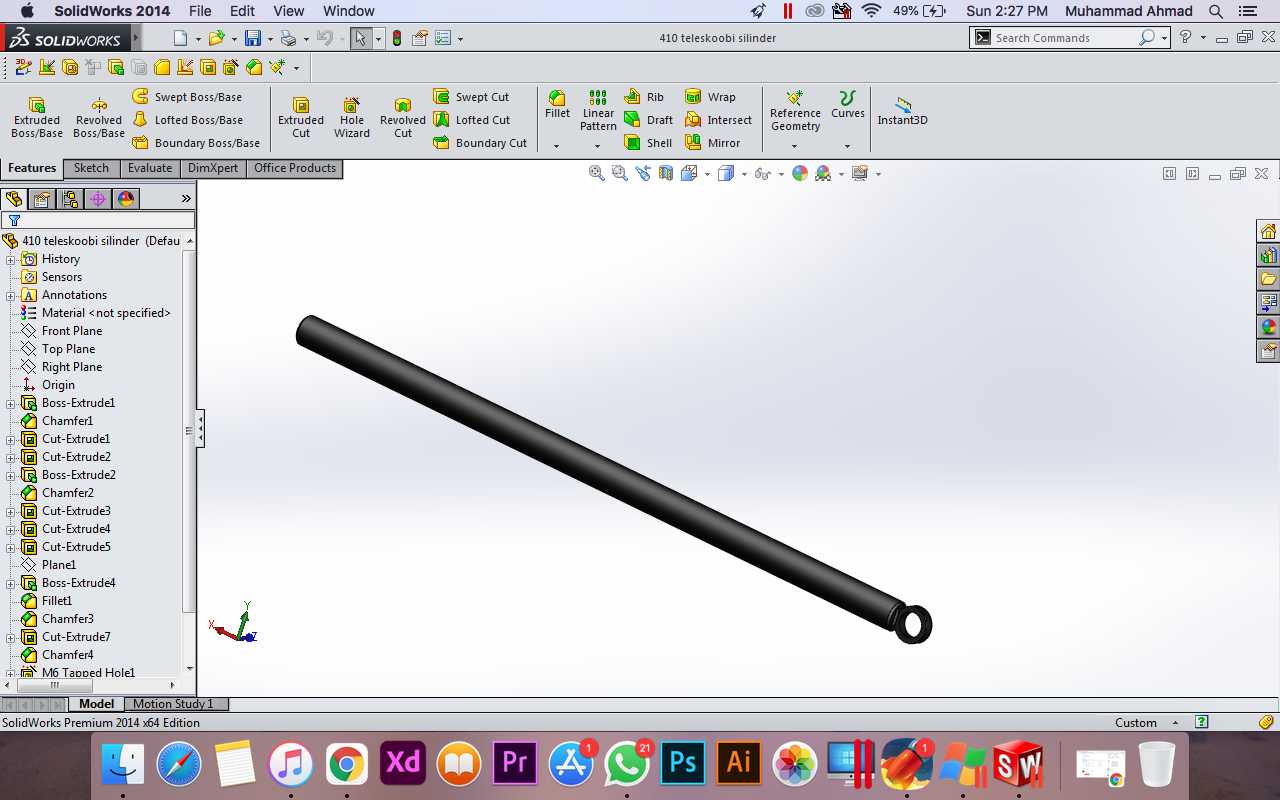This screenshot has height=800, width=1280.
Task: Expand the Cut-Extrude3 feature node
Action: point(11,511)
